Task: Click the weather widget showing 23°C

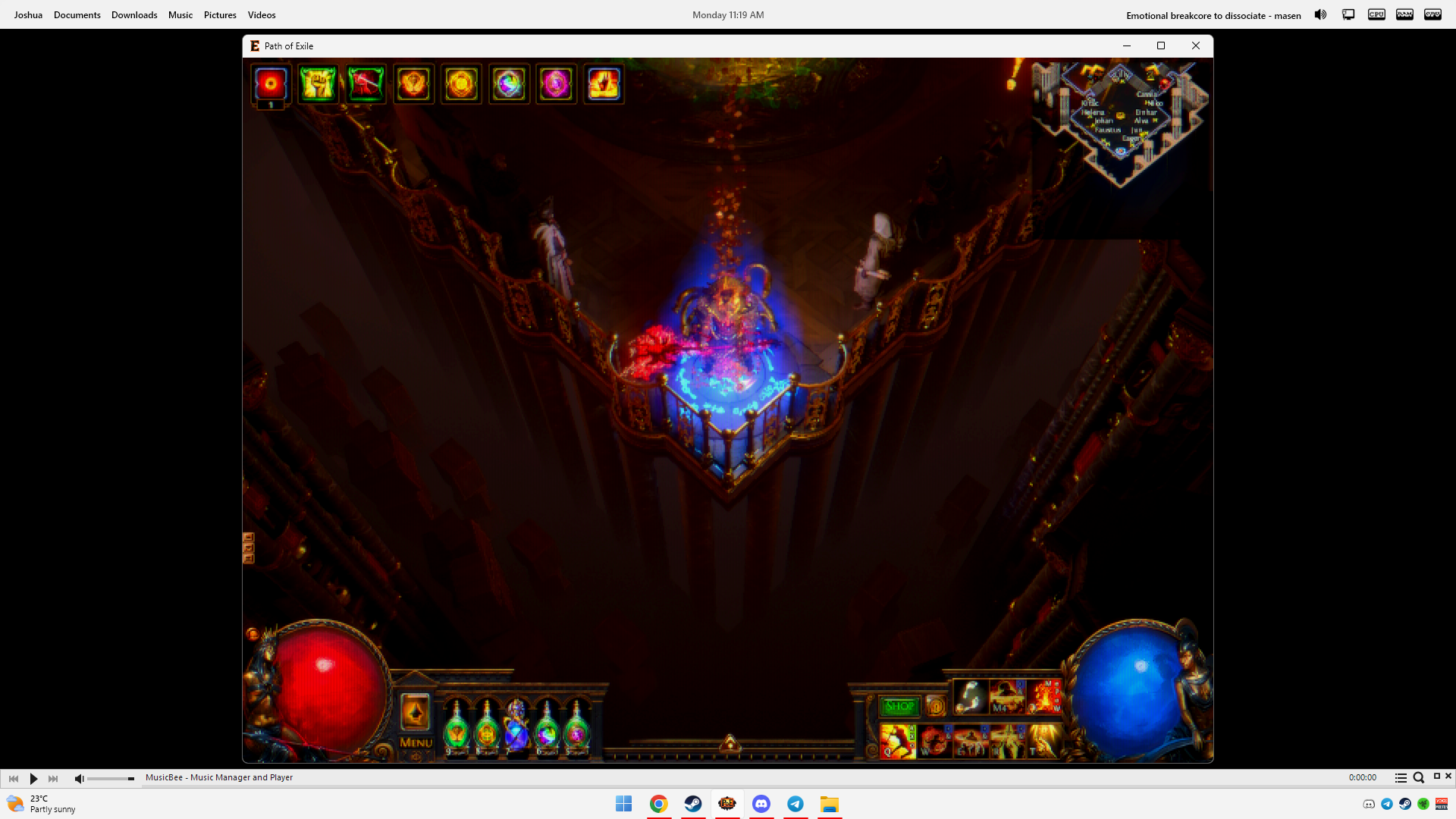Action: tap(42, 804)
